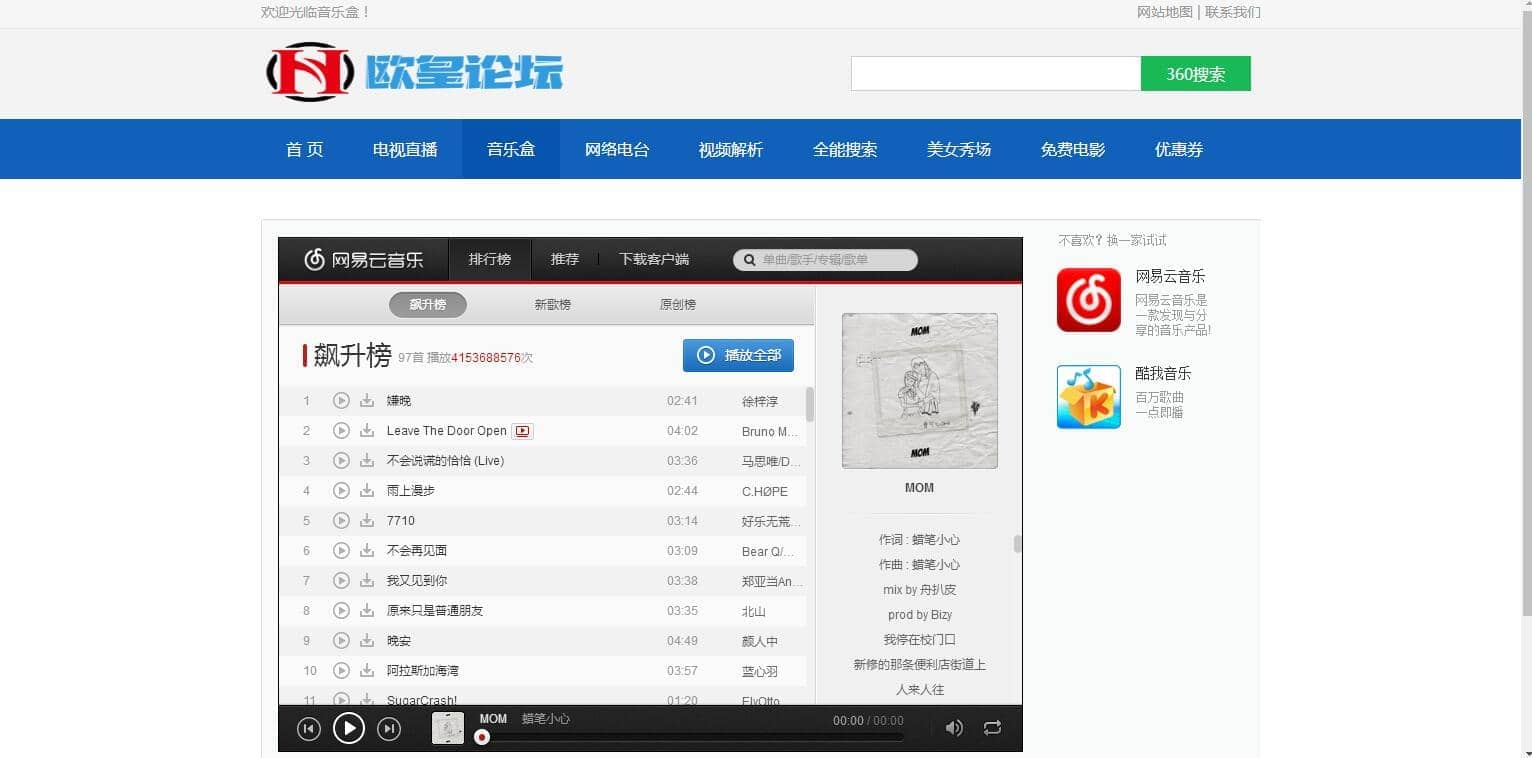This screenshot has width=1532, height=758.
Task: Switch to the 新歌榜 chart
Action: coord(552,305)
